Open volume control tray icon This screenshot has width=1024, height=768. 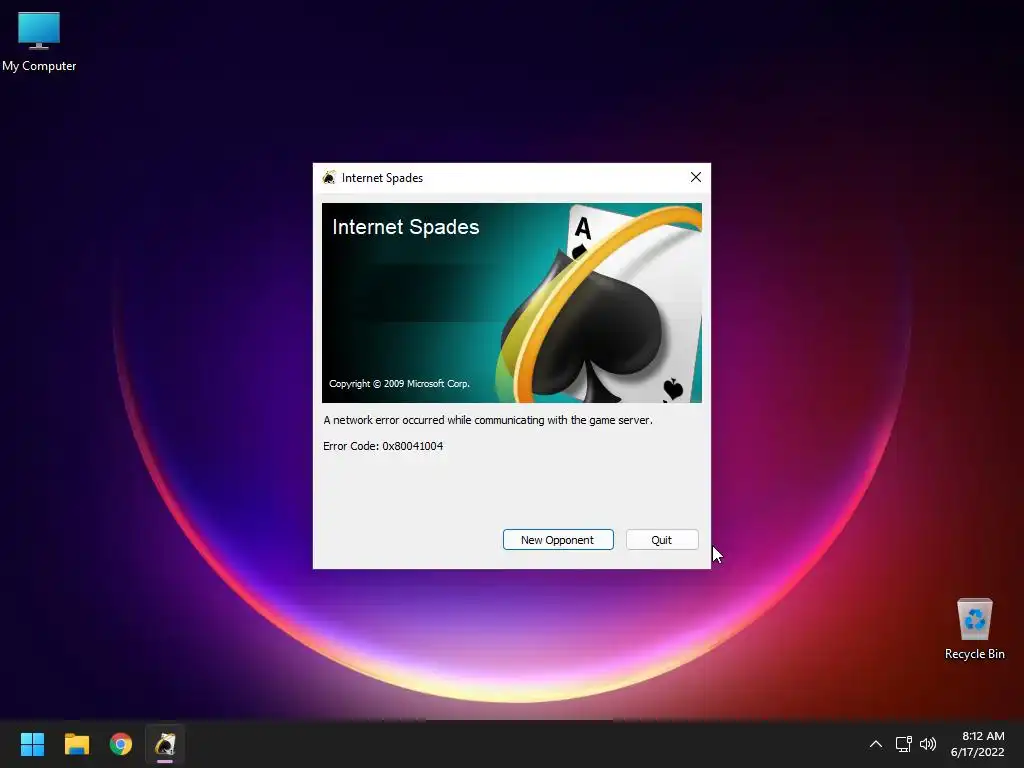[x=928, y=744]
